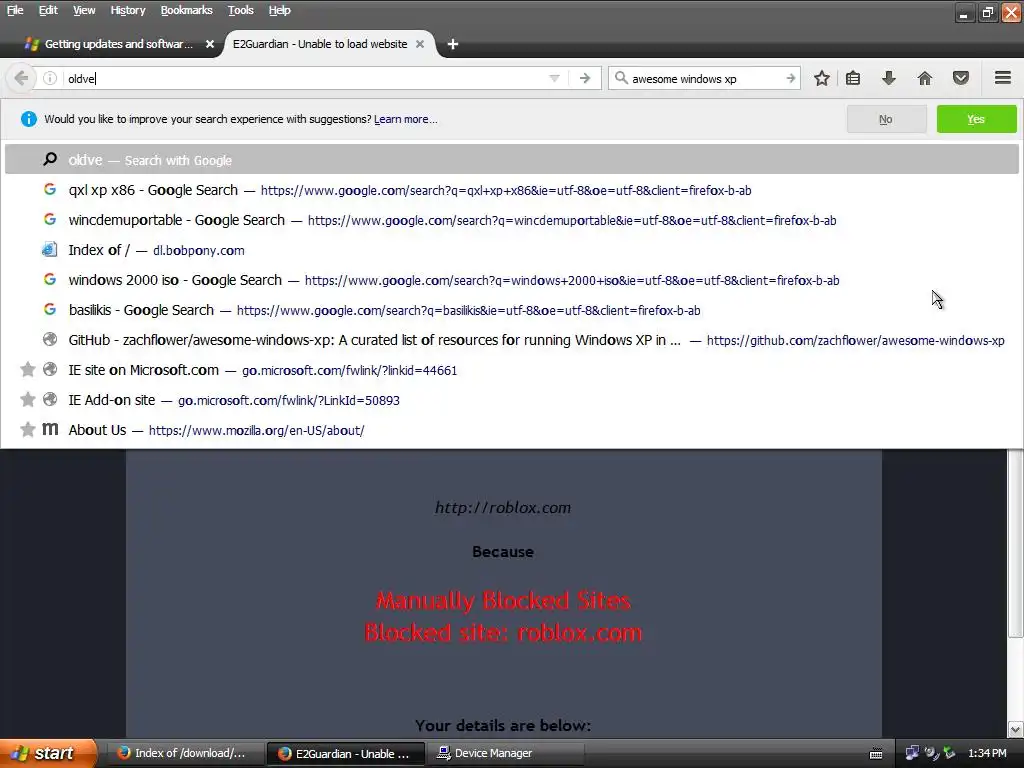Click the 1:34 PM clock

coord(987,753)
